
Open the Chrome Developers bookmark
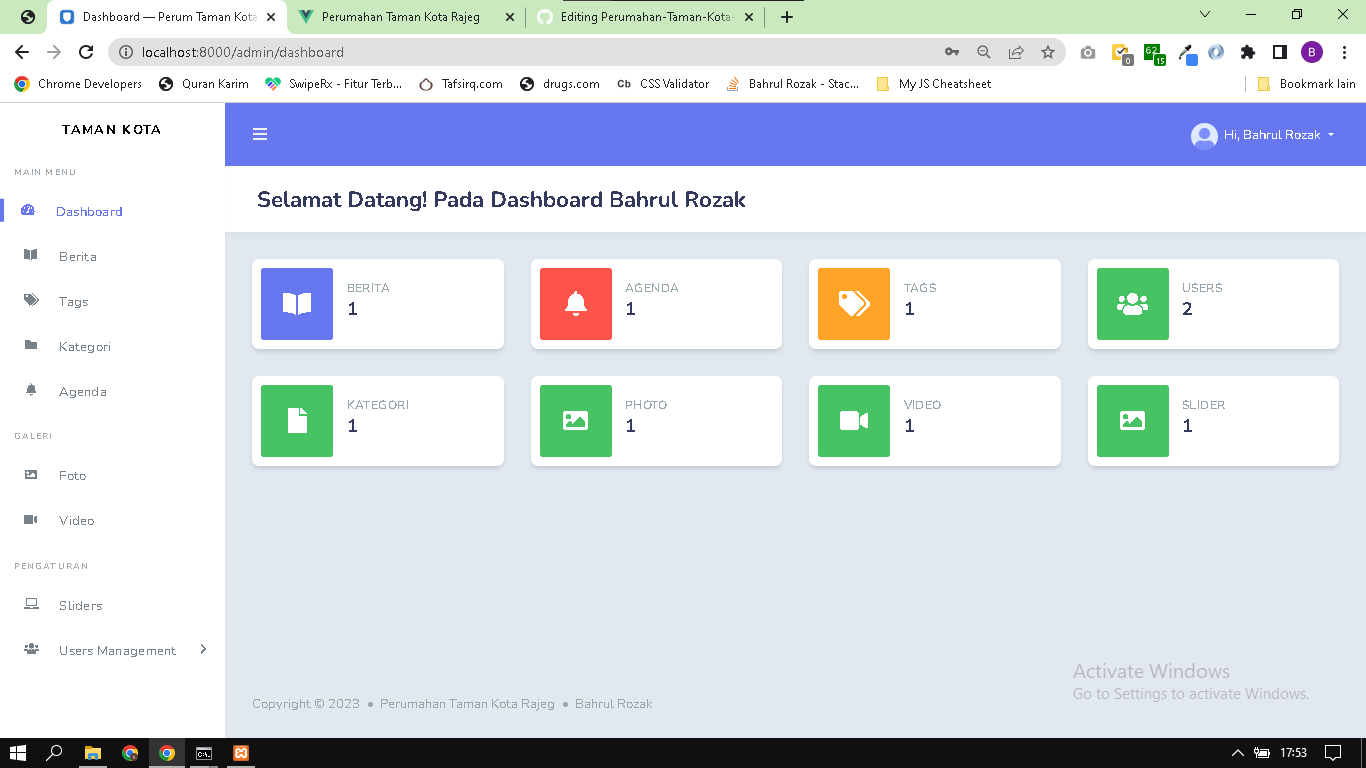(x=78, y=84)
